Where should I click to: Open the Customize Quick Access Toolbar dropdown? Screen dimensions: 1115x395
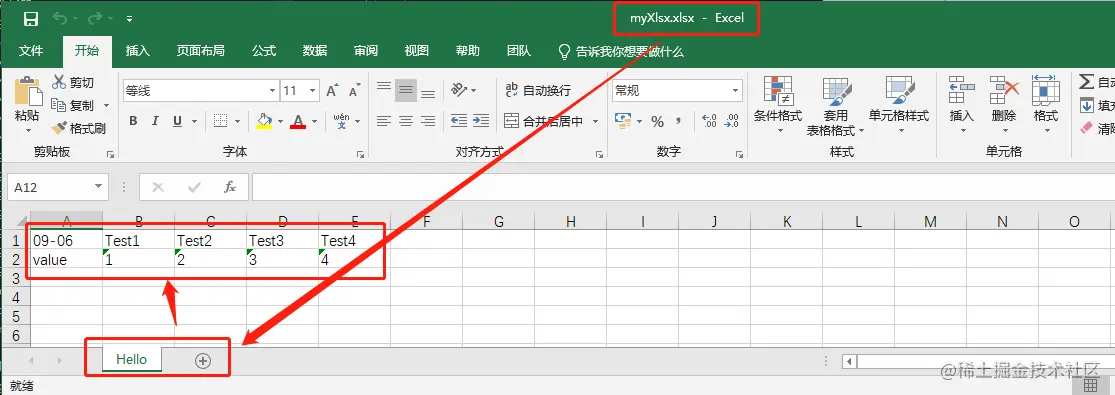tap(129, 19)
